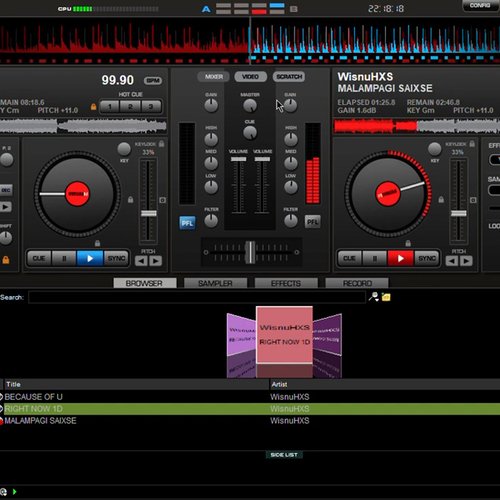Click the left channel Gain knob

[x=211, y=106]
